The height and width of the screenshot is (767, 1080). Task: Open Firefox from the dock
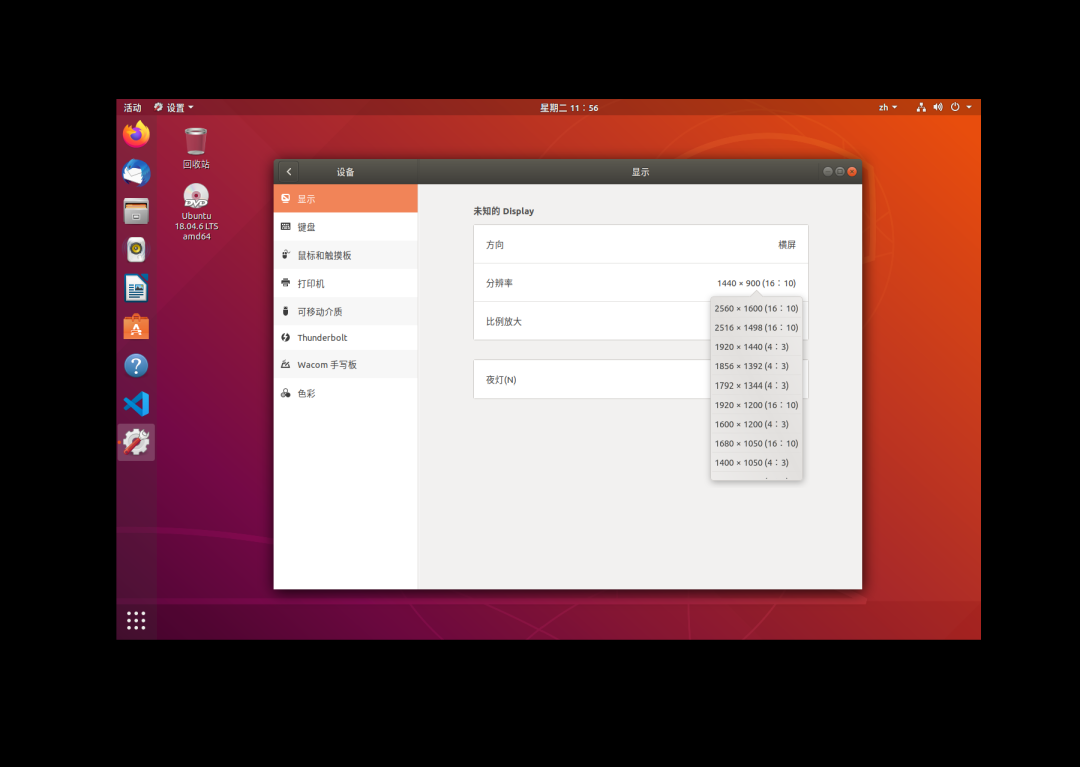136,134
